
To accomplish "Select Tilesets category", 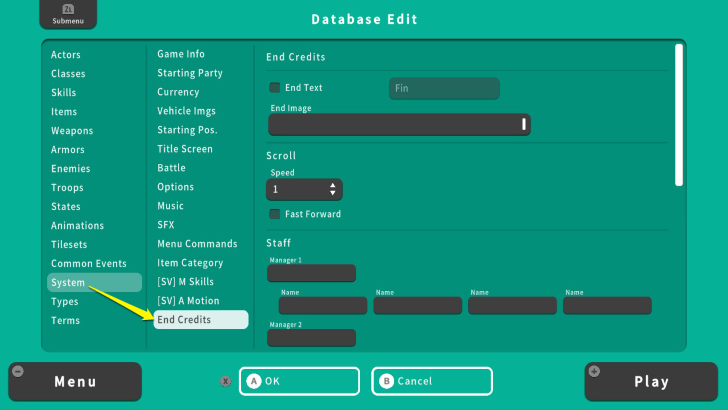I will pos(69,244).
